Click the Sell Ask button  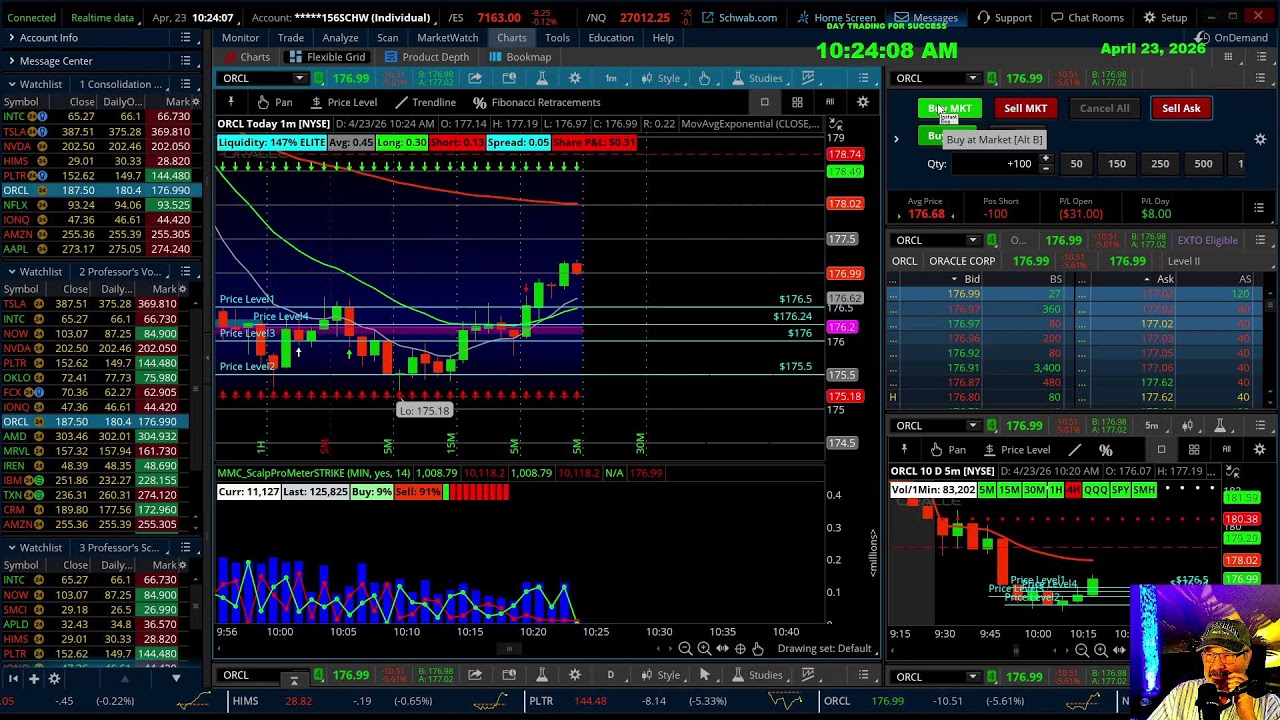(1181, 108)
